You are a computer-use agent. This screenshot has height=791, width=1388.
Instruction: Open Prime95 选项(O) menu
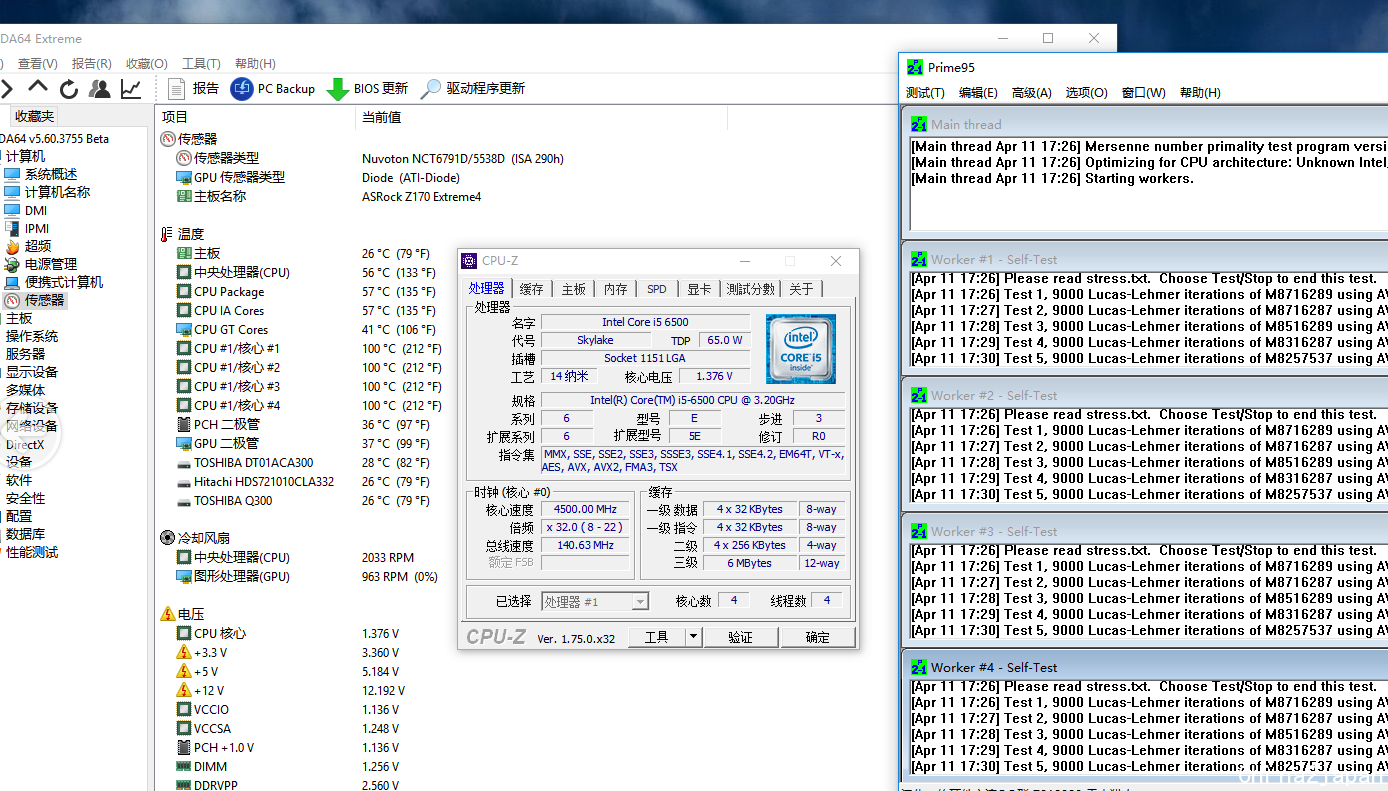(1086, 93)
